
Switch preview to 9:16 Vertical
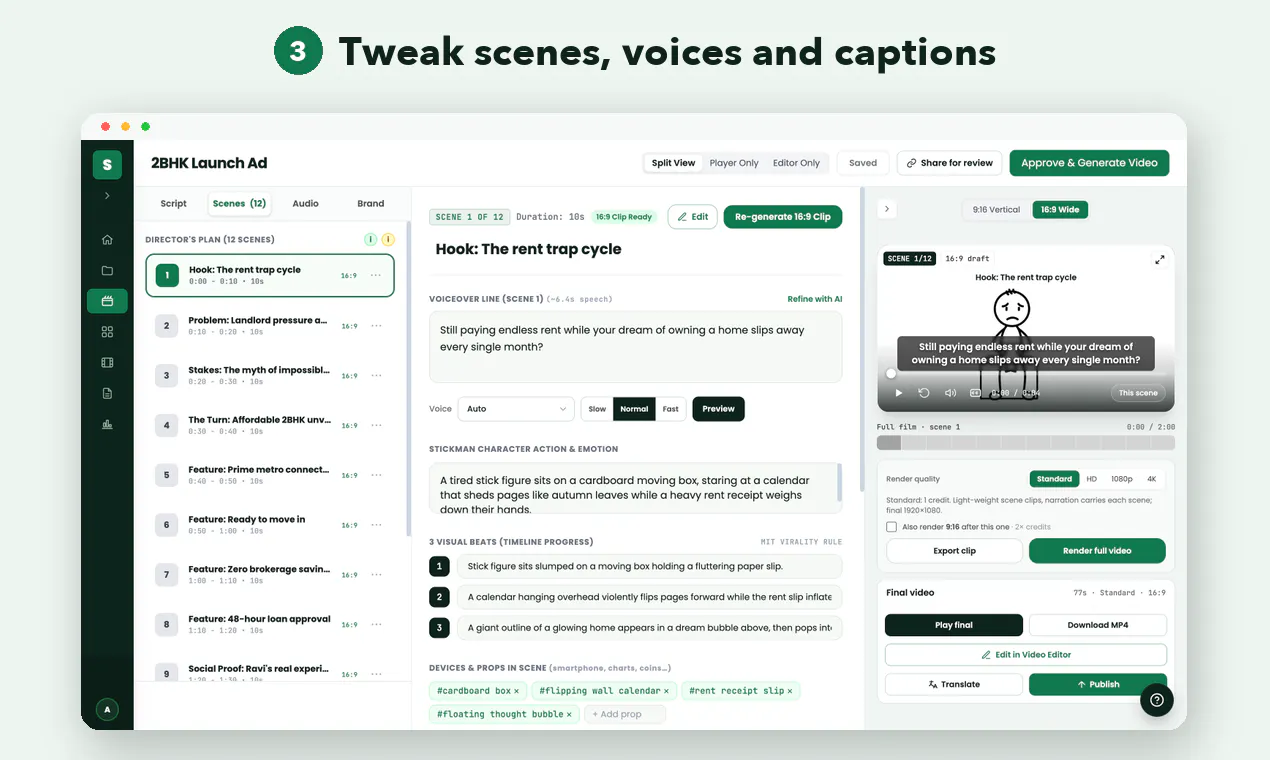pos(996,210)
